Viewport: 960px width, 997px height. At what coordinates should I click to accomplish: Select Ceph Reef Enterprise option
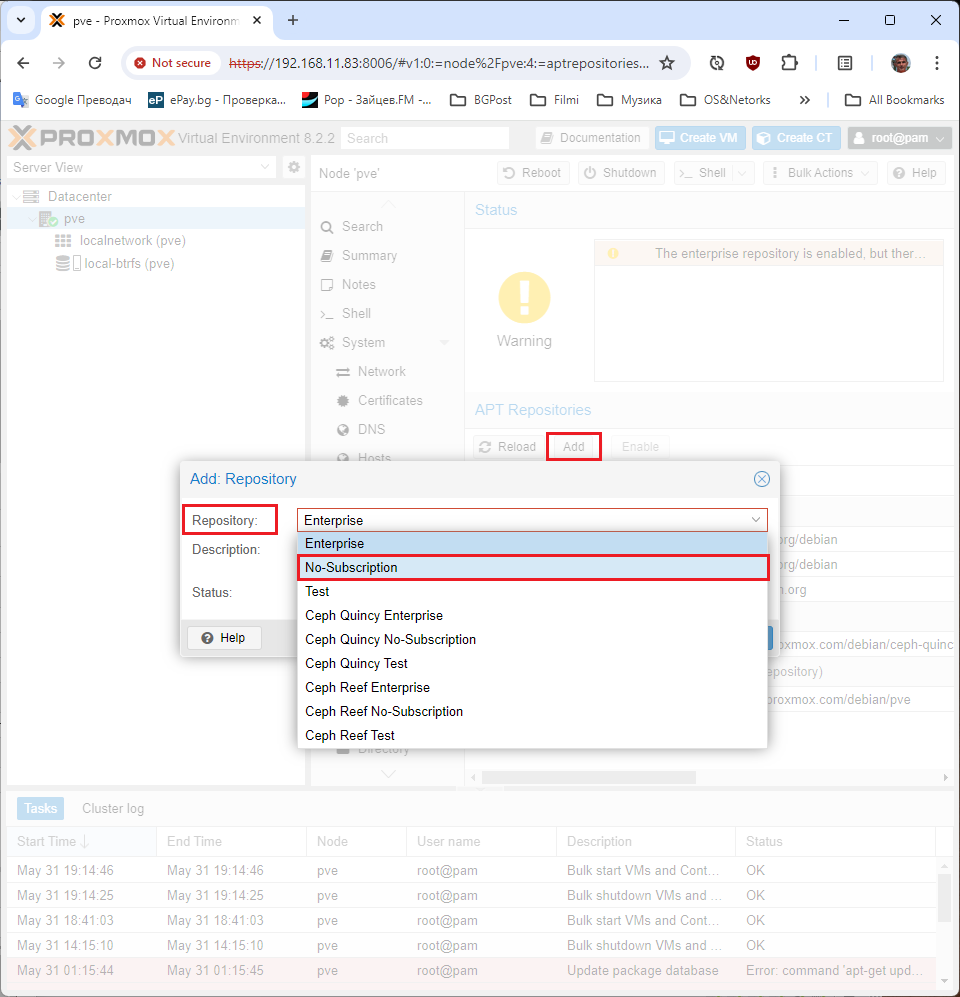click(x=533, y=687)
